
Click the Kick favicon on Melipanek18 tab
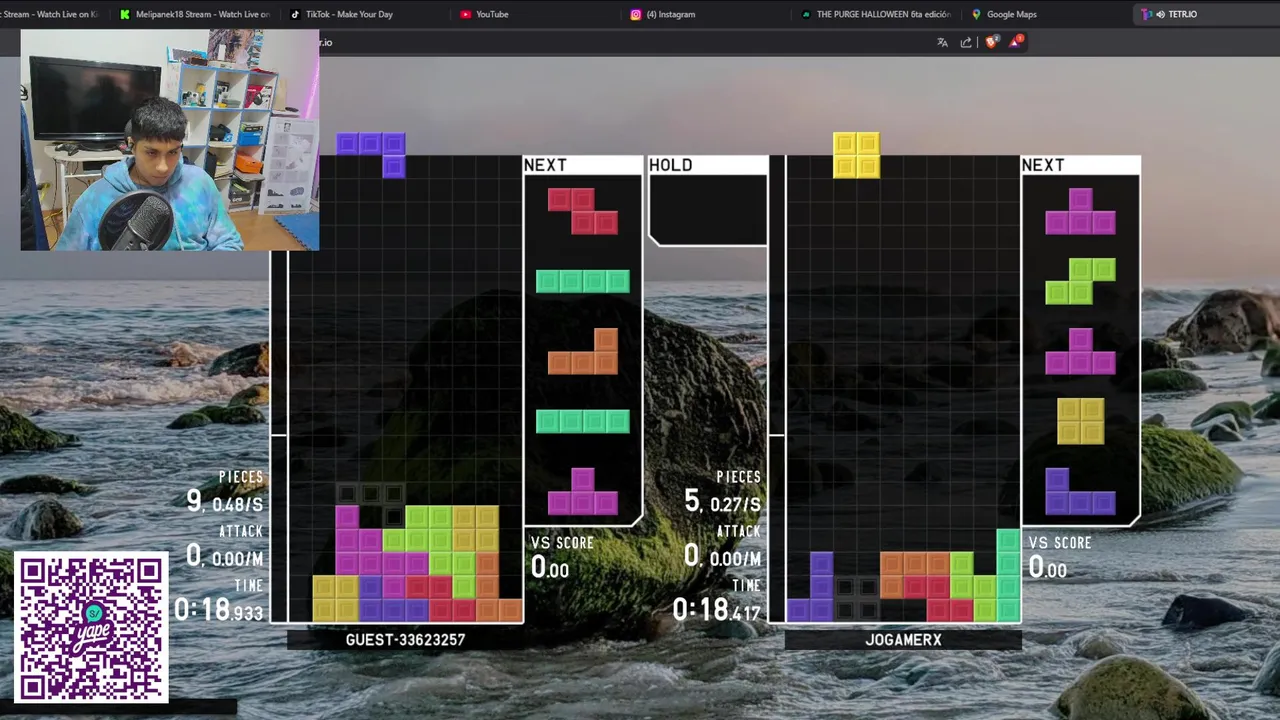click(125, 14)
